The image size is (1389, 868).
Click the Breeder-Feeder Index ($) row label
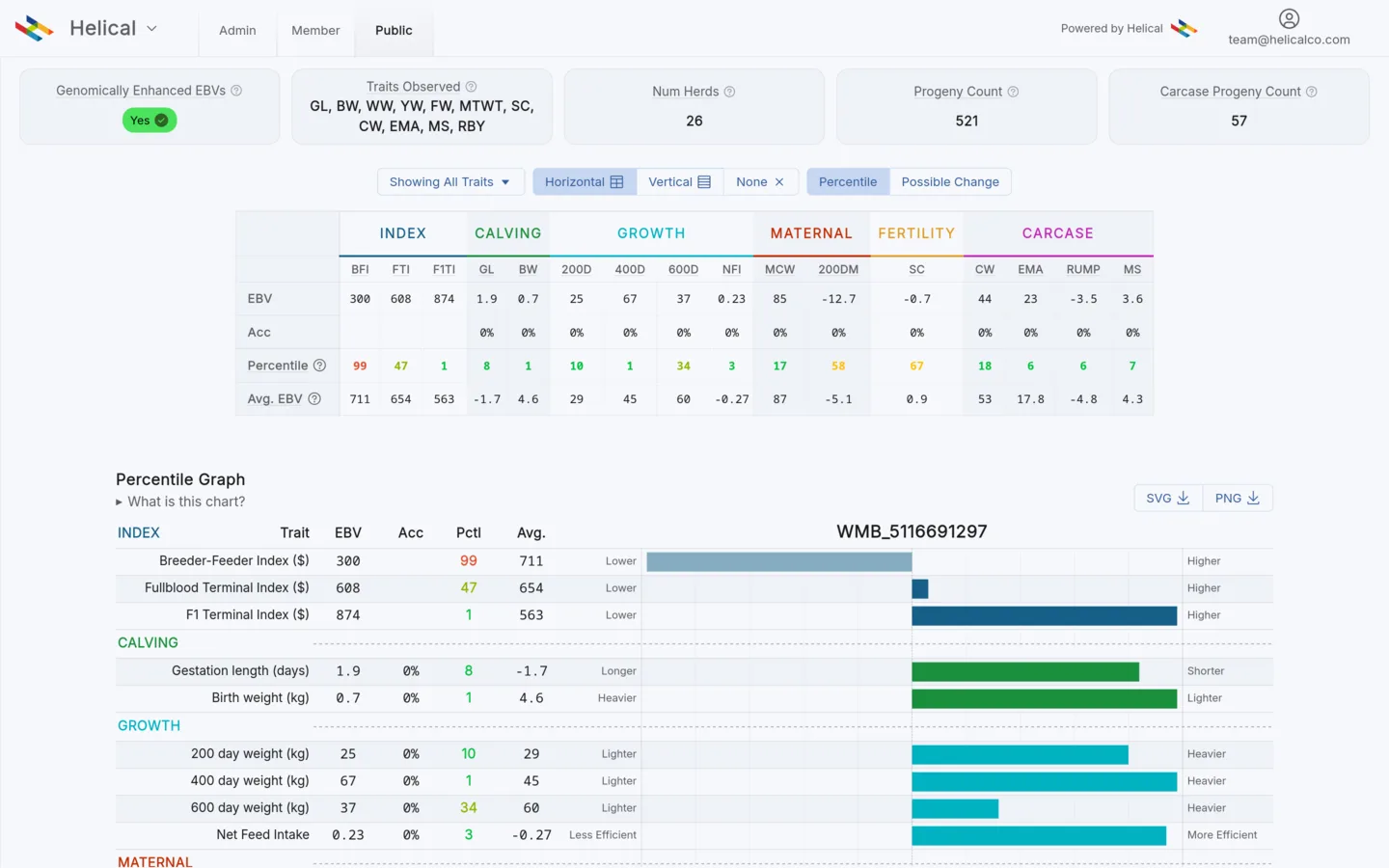coord(234,560)
